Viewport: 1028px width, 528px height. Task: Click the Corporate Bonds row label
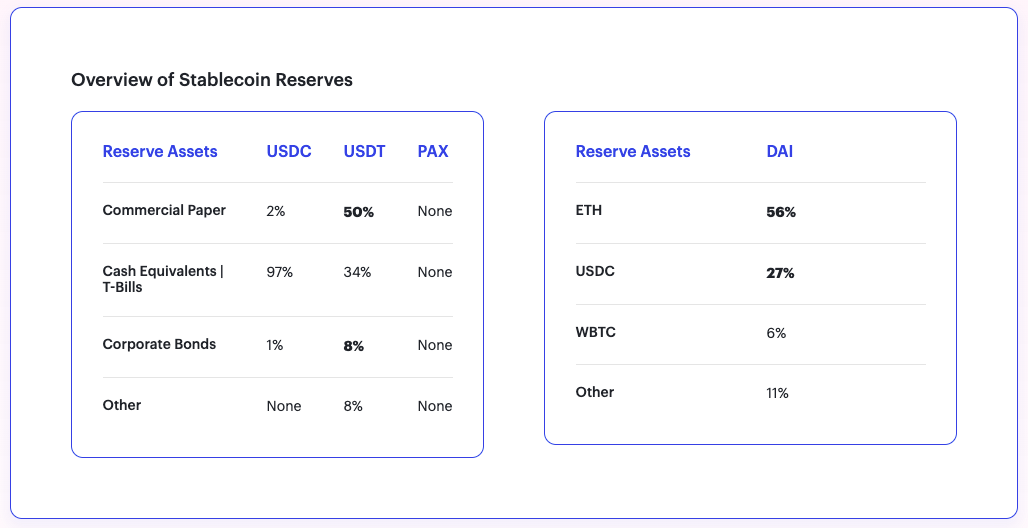(159, 345)
